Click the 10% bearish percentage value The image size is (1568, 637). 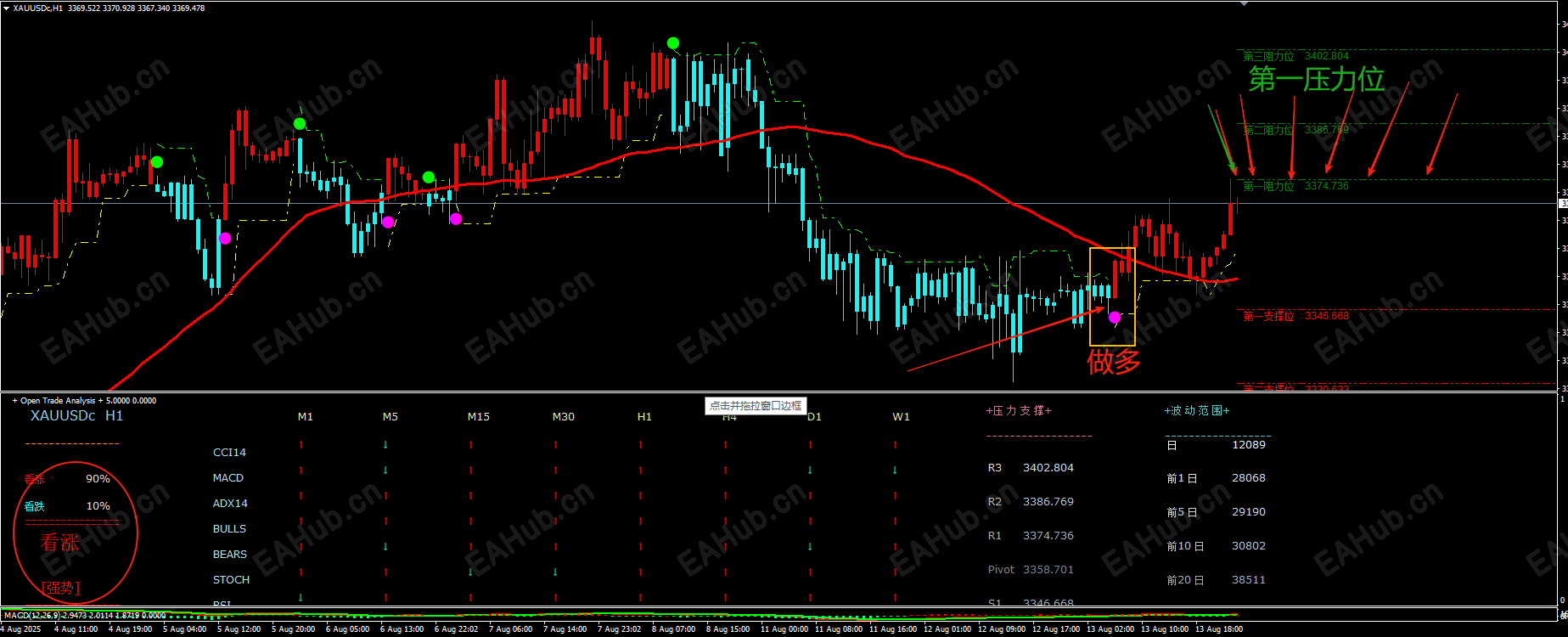click(98, 506)
